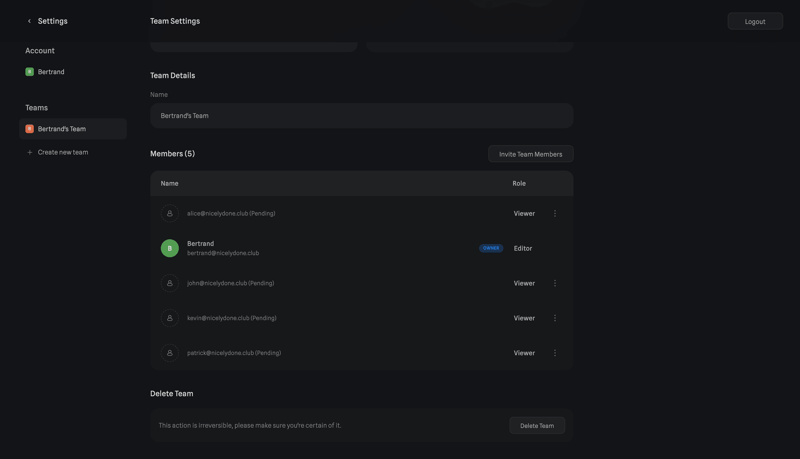Click john@nicelydone.club (Pending) text

point(231,284)
